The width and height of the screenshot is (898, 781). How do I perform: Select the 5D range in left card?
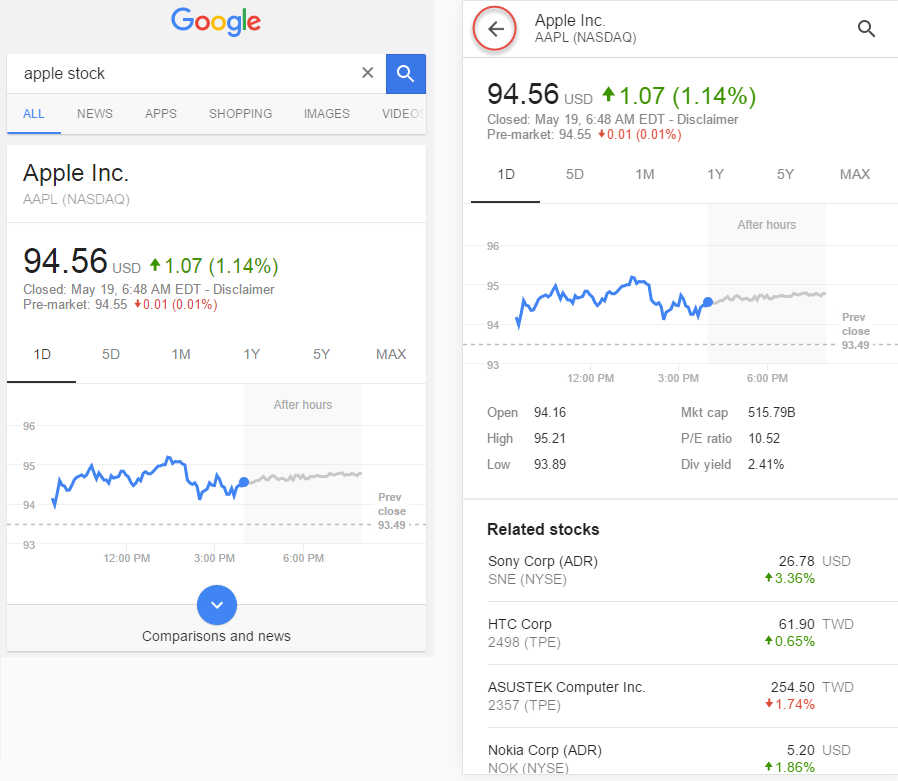point(111,354)
